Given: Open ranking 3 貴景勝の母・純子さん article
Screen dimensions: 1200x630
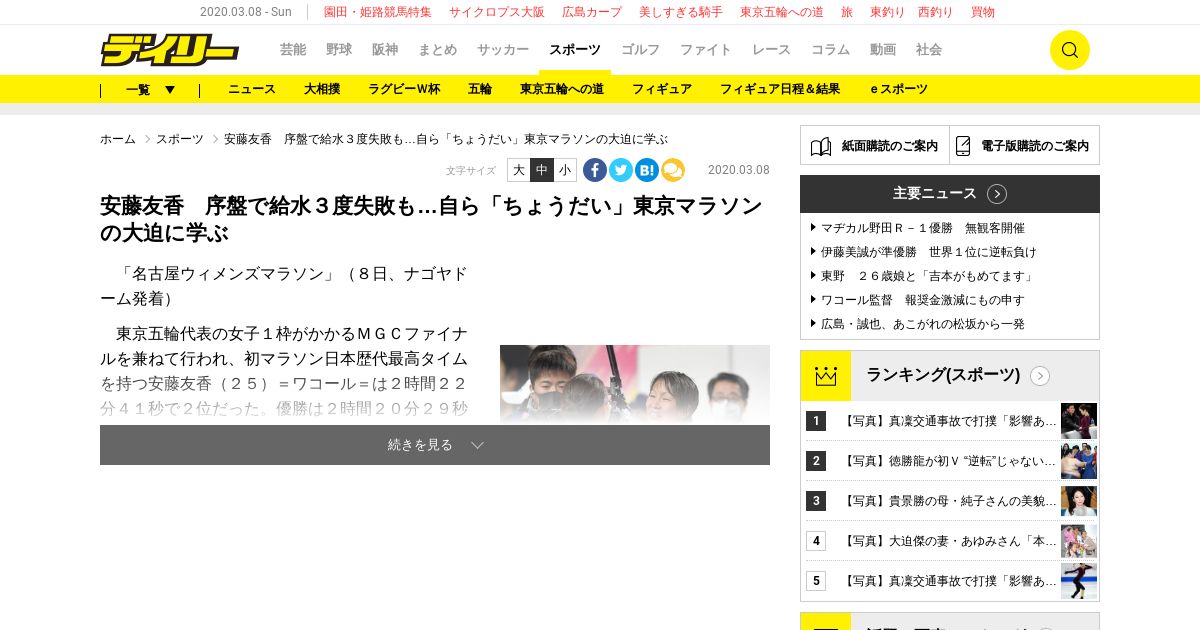Looking at the screenshot, I should 950,501.
